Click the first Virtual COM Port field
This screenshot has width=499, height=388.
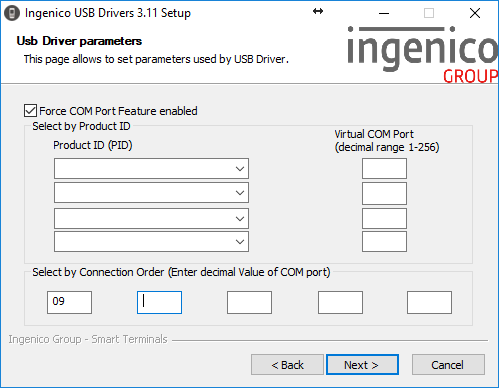click(384, 169)
